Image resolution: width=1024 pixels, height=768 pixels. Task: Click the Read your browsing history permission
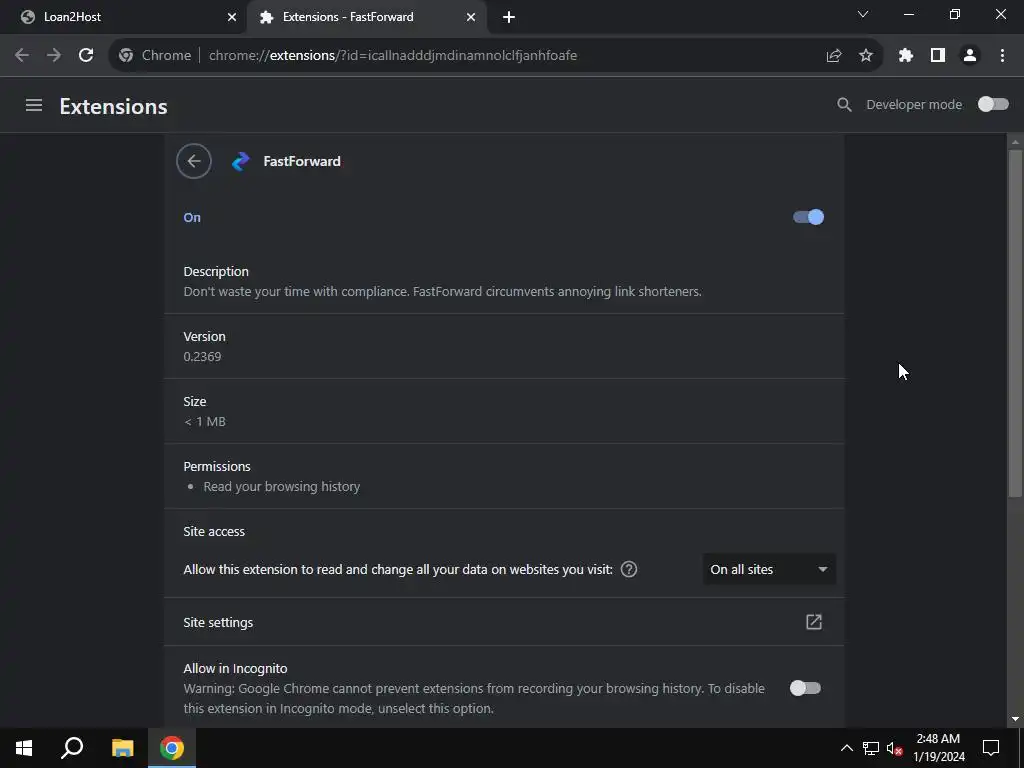pyautogui.click(x=281, y=487)
